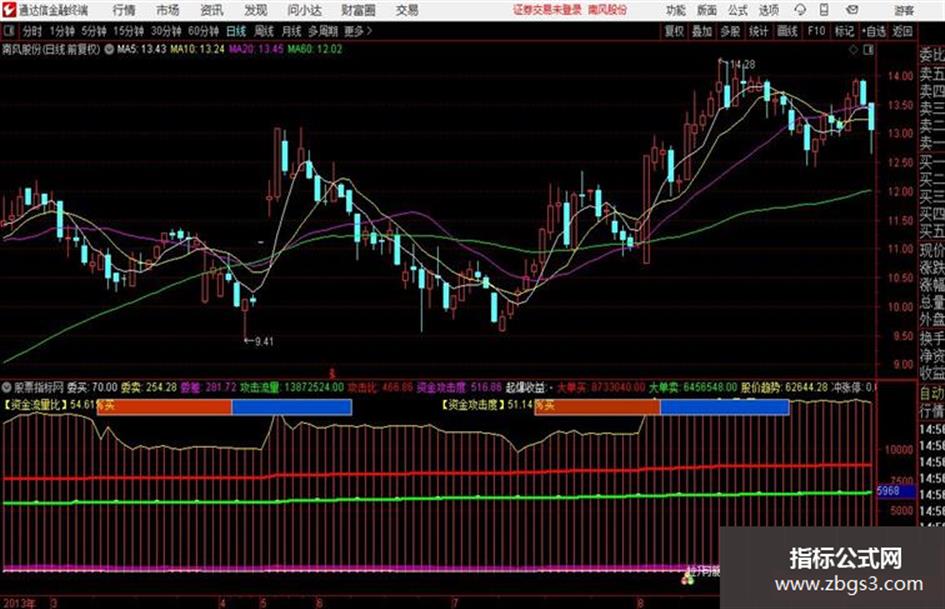This screenshot has width=945, height=609.
Task: Click the 统计 statistics button
Action: pos(758,31)
